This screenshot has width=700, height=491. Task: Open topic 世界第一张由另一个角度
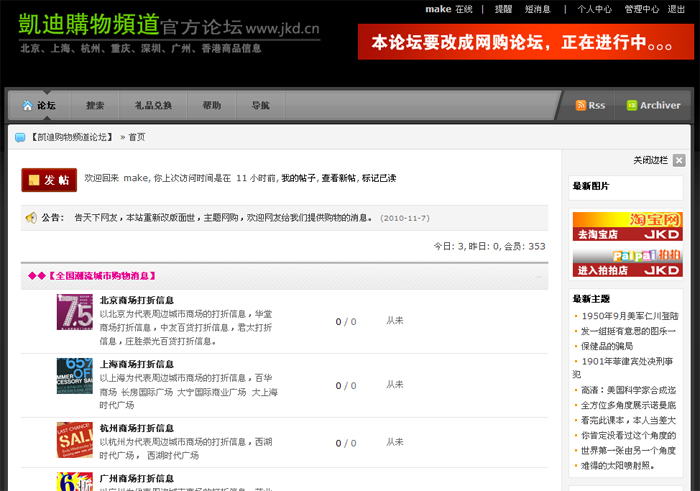point(628,450)
